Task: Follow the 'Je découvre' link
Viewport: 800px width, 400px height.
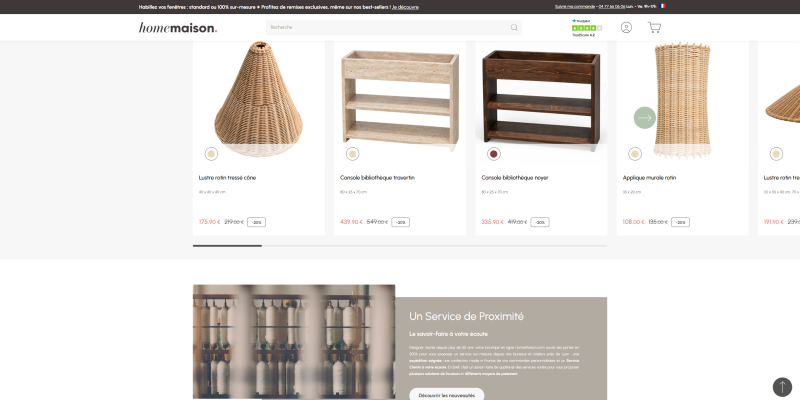Action: (x=405, y=7)
